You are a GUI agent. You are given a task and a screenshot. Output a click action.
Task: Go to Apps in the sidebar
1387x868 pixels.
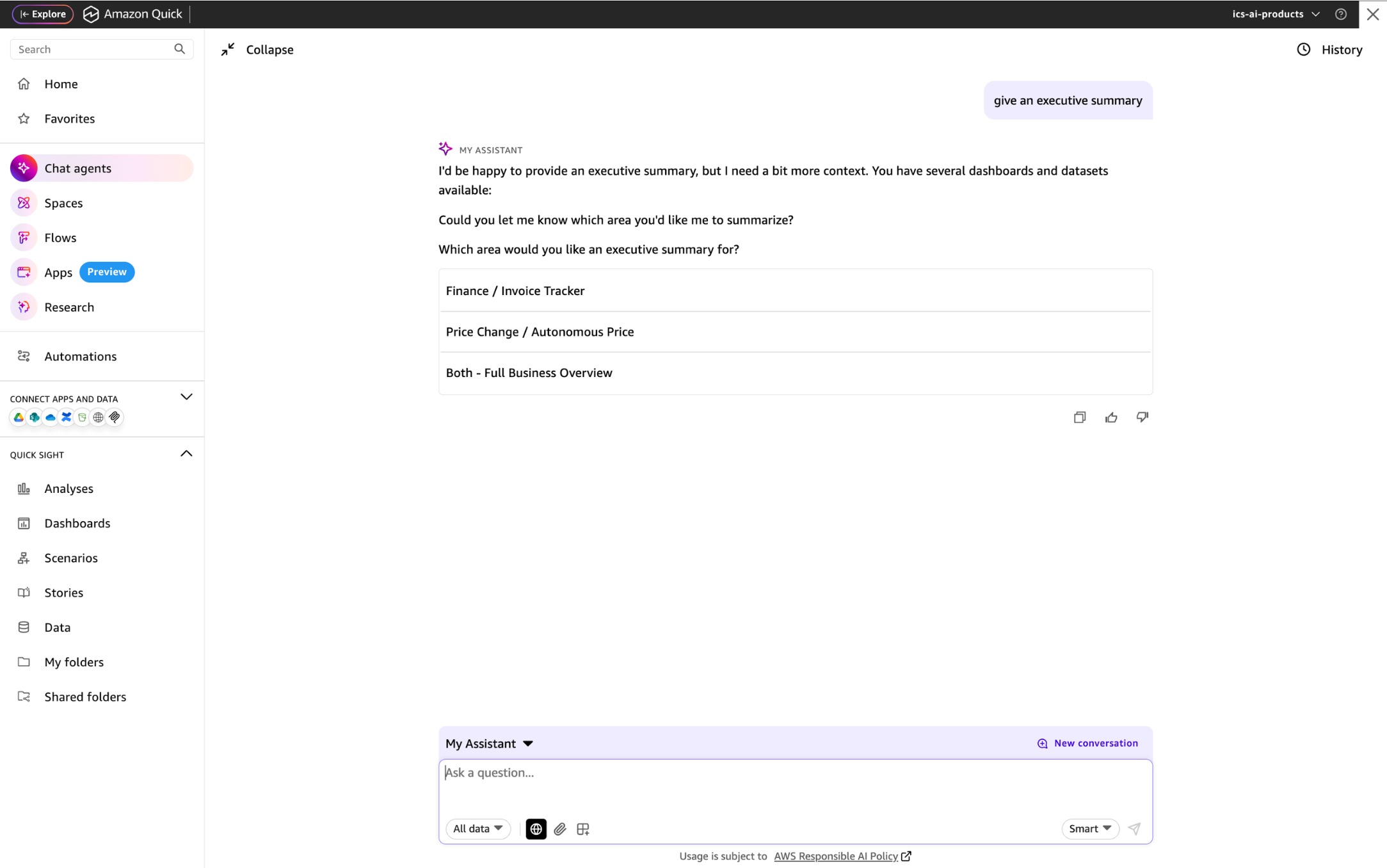click(58, 273)
